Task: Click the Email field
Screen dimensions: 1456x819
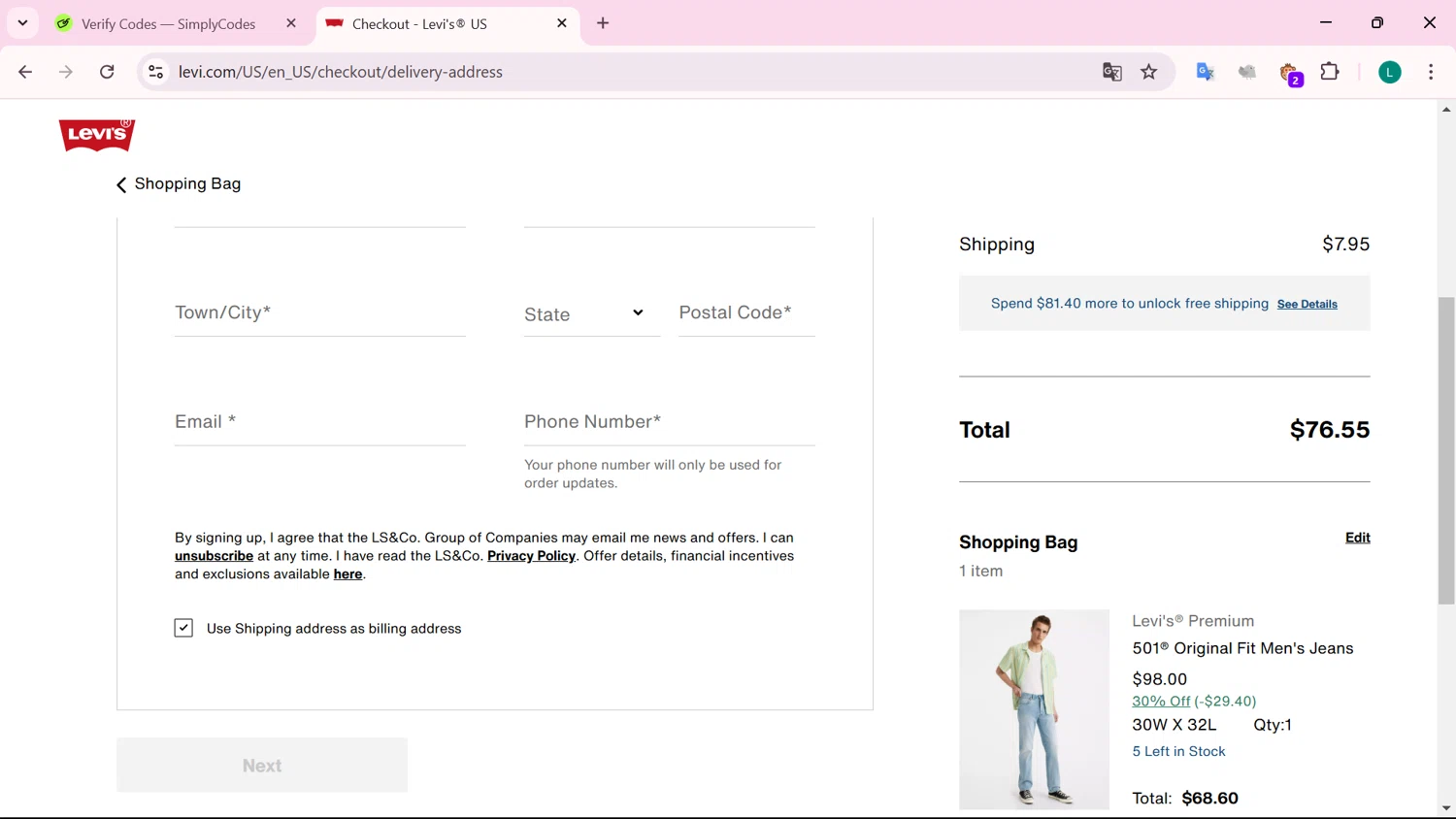Action: 320,422
